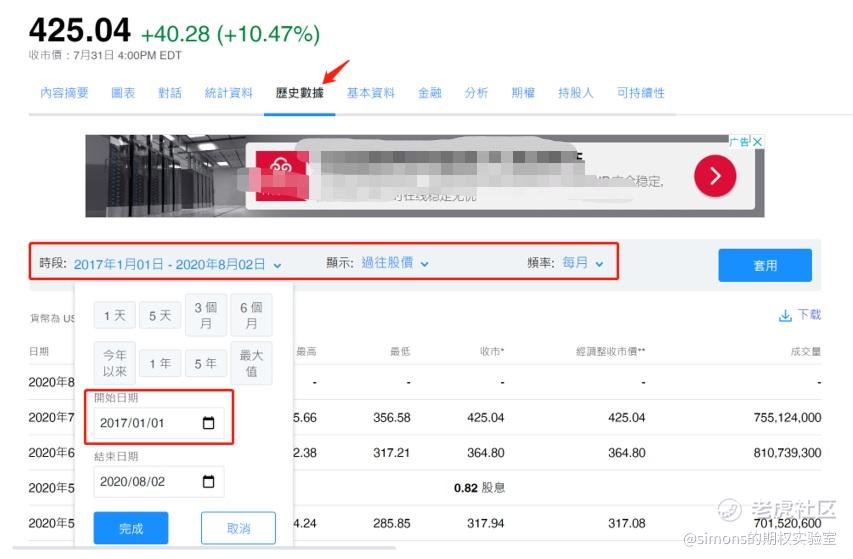Switch to the 圖表 tab
The width and height of the screenshot is (853, 559).
[123, 93]
